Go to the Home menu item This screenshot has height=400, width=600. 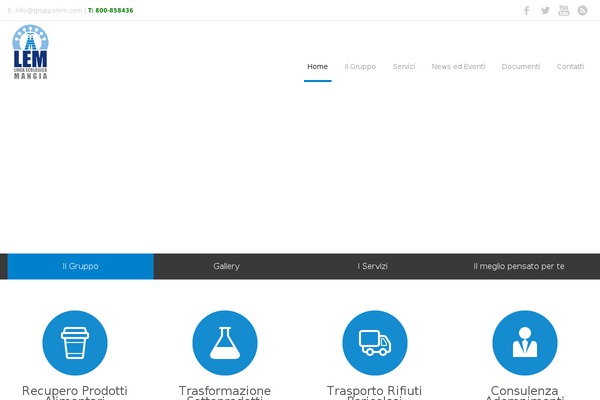click(318, 67)
